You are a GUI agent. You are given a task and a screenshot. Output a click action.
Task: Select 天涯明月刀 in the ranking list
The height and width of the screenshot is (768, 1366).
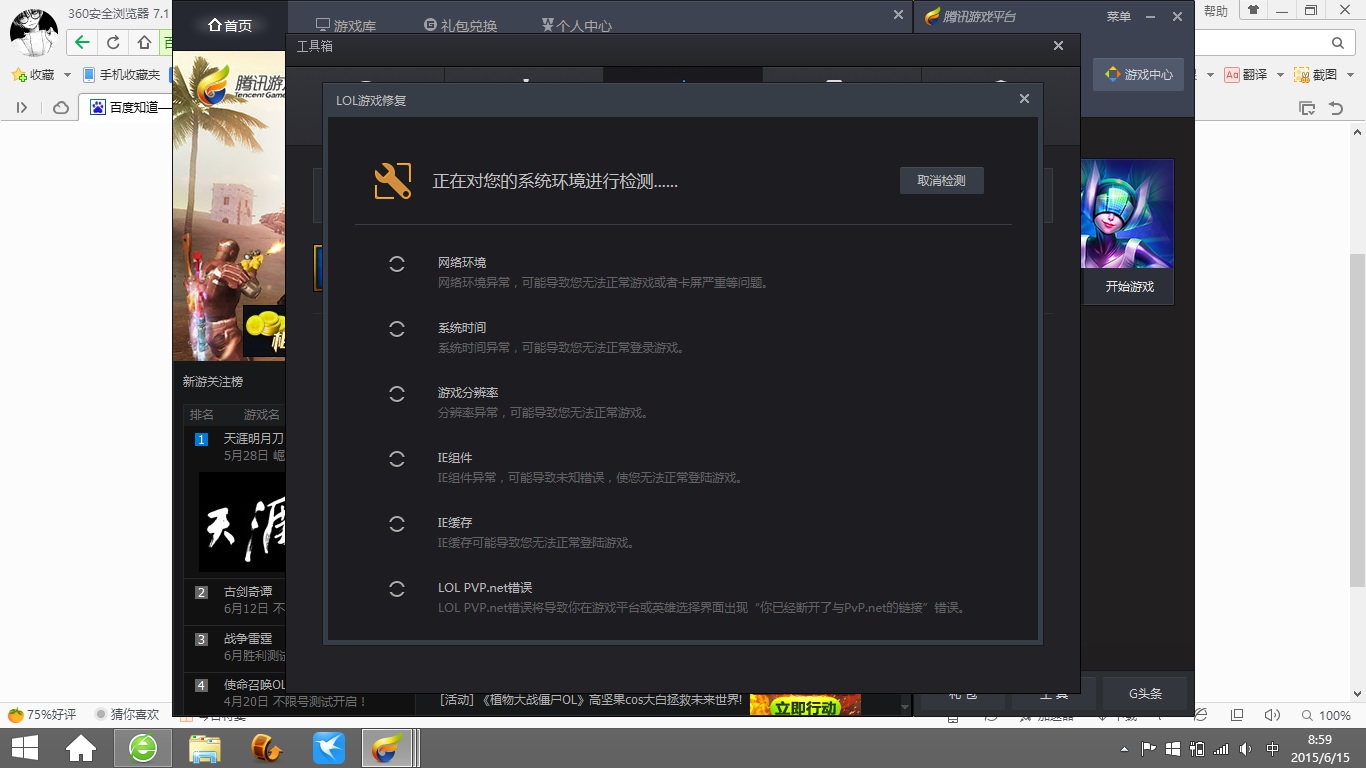[x=254, y=439]
